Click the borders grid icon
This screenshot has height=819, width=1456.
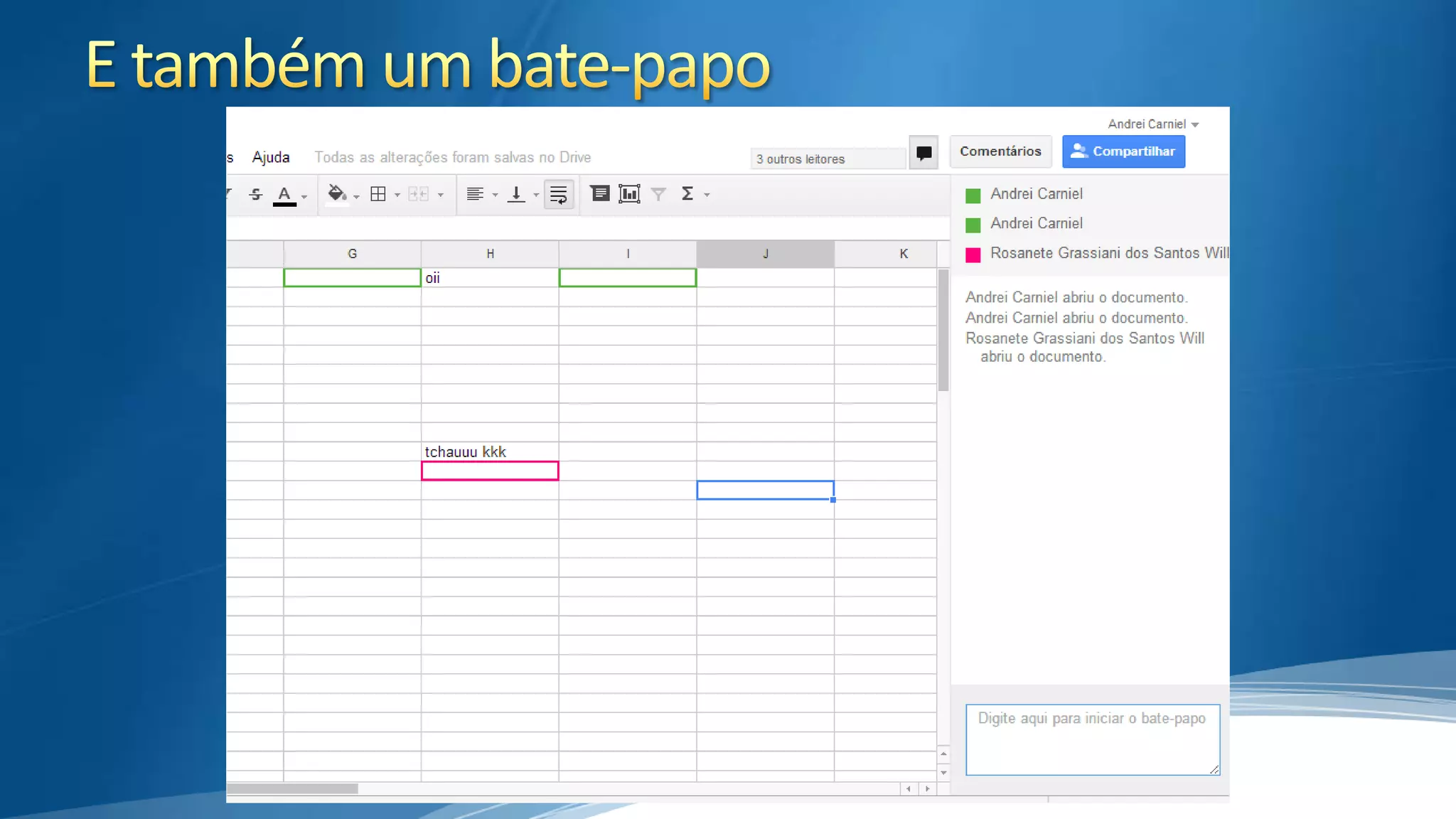pyautogui.click(x=378, y=194)
